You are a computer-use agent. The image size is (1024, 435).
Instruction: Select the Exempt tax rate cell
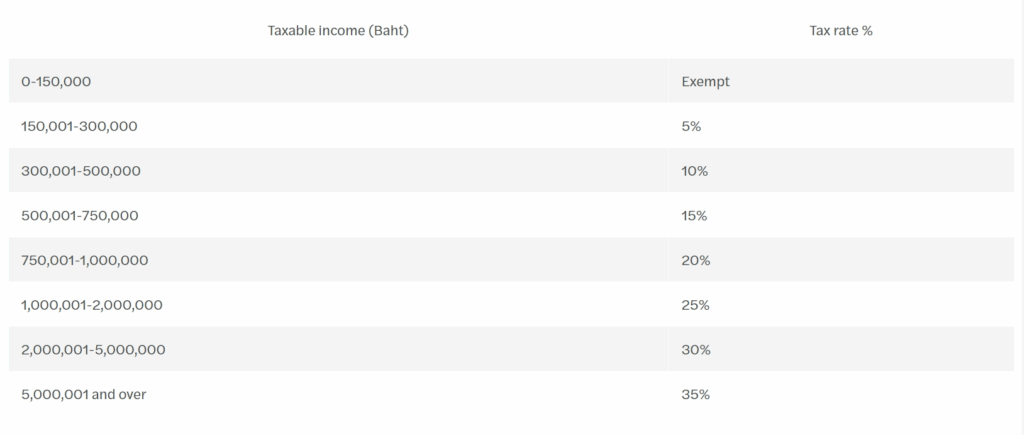point(841,82)
